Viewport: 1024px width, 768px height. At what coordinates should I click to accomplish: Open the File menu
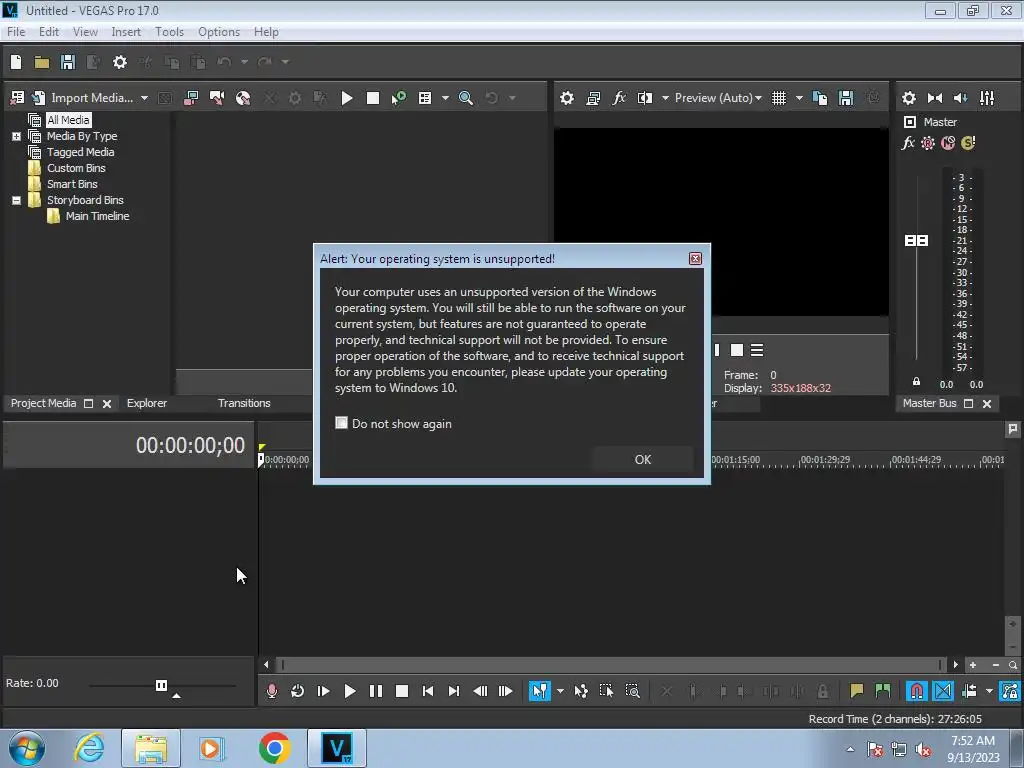click(x=16, y=31)
